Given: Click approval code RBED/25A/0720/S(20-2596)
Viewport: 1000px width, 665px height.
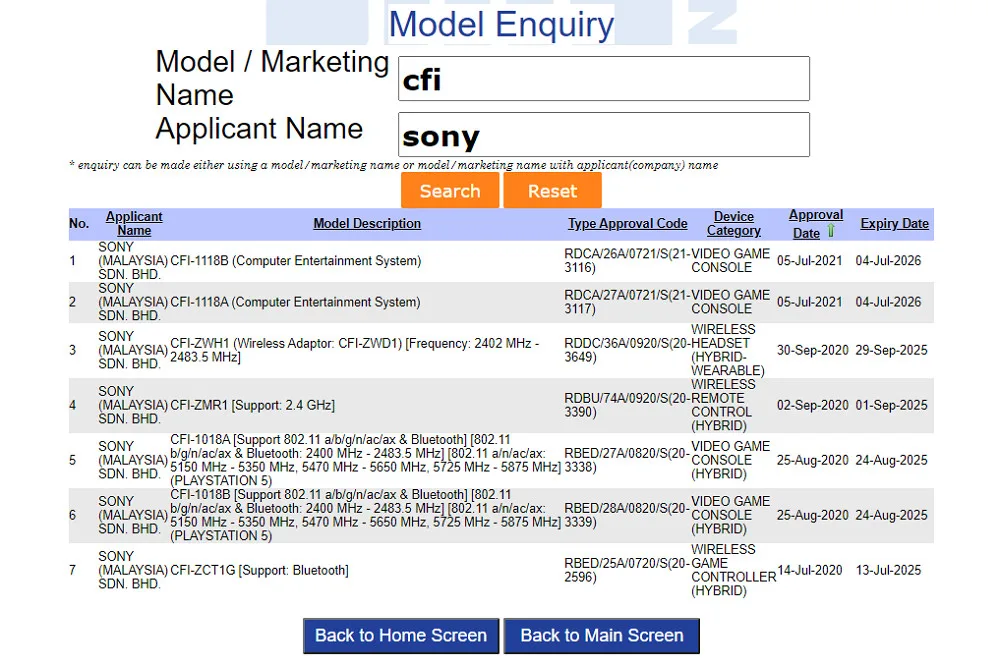Looking at the screenshot, I should tap(627, 571).
